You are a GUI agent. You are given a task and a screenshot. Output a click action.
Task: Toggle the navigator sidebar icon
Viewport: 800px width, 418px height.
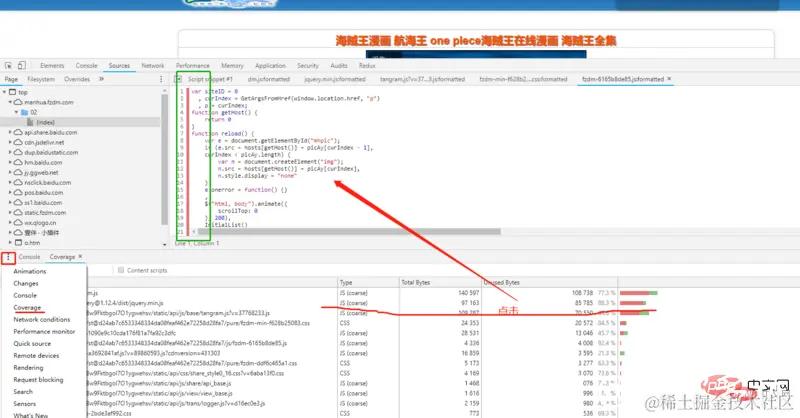(178, 79)
